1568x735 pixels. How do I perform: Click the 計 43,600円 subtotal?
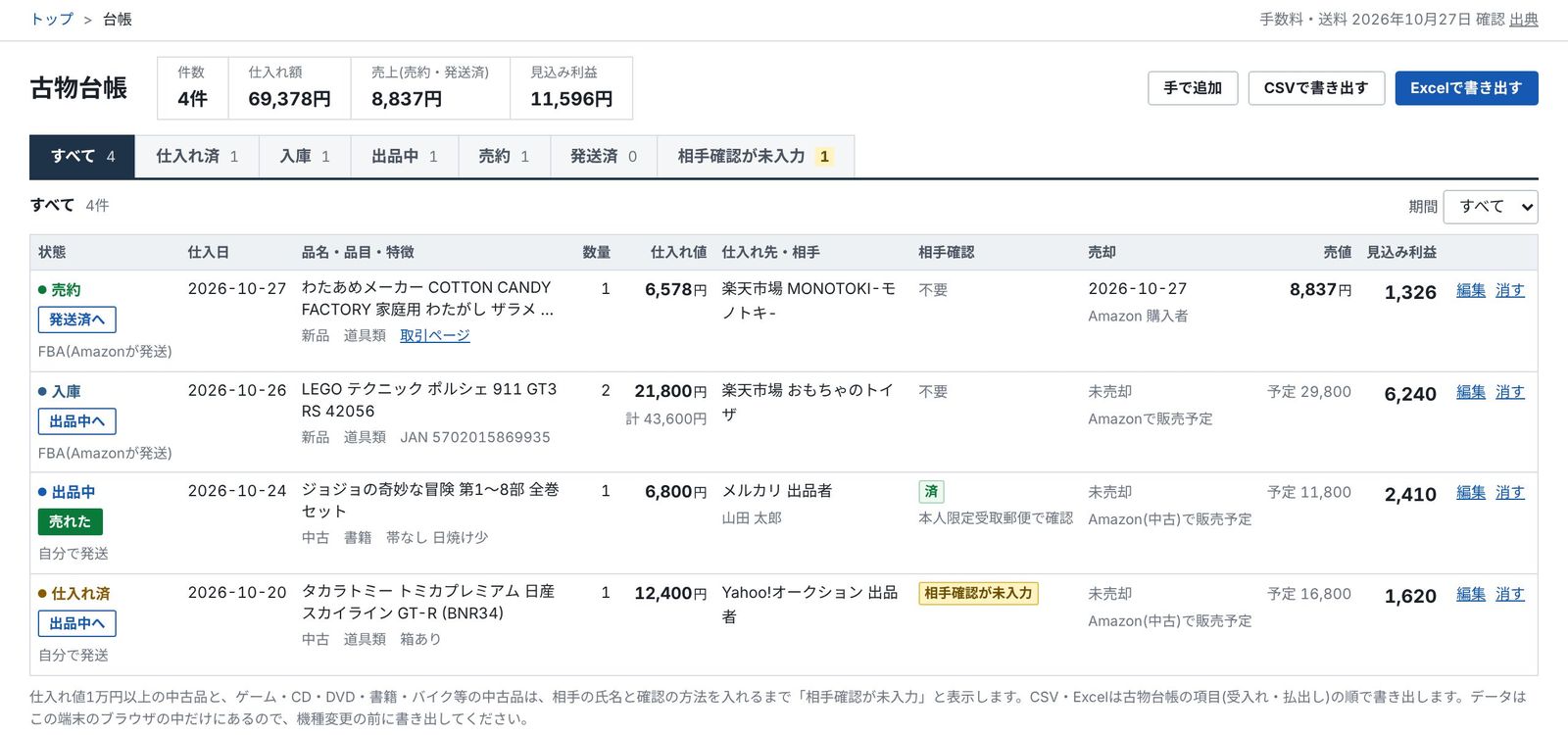tap(666, 418)
